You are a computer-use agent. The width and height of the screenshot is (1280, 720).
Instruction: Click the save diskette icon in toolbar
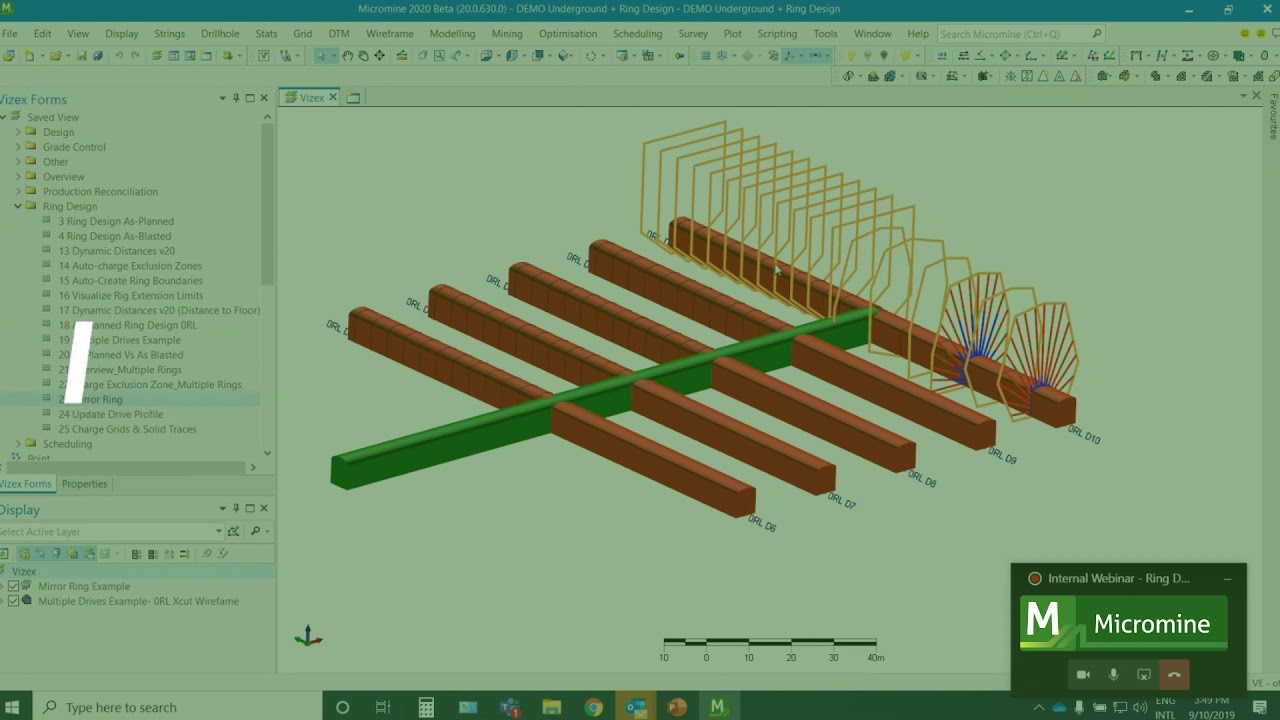82,56
